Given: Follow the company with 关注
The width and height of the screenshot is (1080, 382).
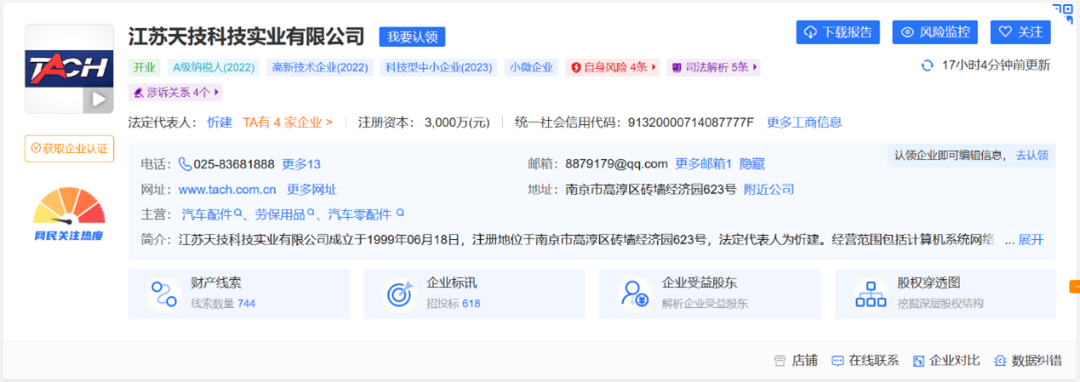Looking at the screenshot, I should [x=1021, y=32].
